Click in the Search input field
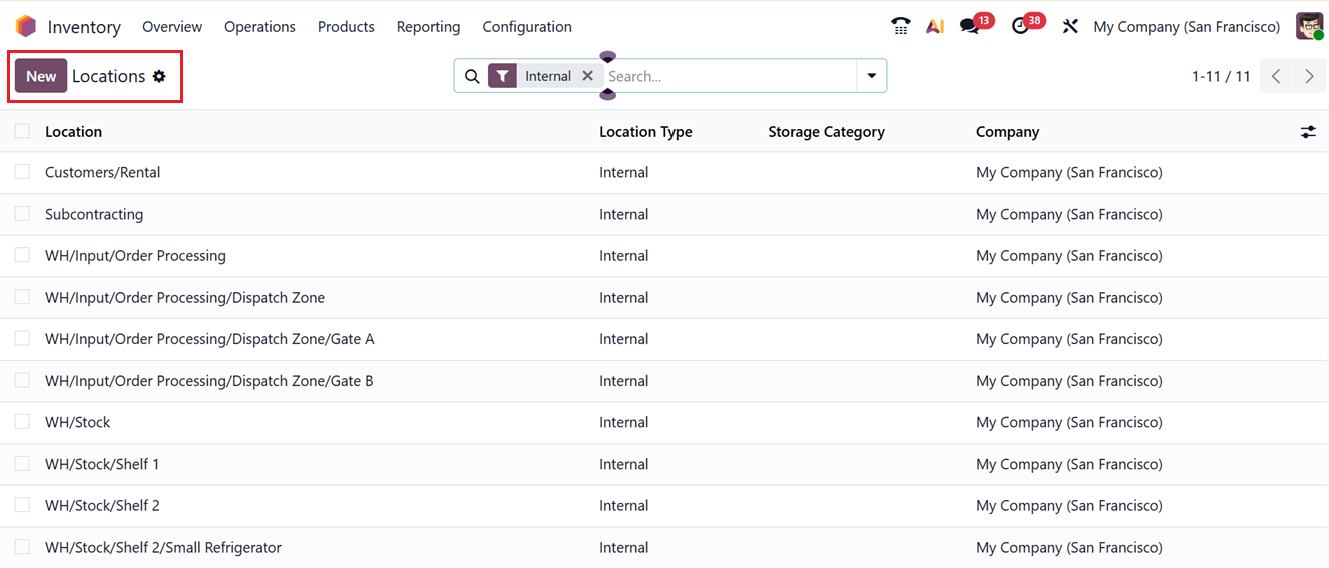Viewport: 1329px width, 568px height. [730, 76]
